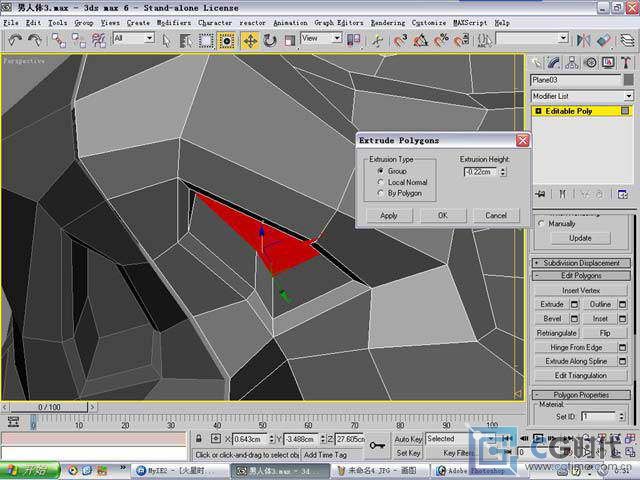Confirm Extrude Polygons with OK
The width and height of the screenshot is (640, 480).
point(443,215)
